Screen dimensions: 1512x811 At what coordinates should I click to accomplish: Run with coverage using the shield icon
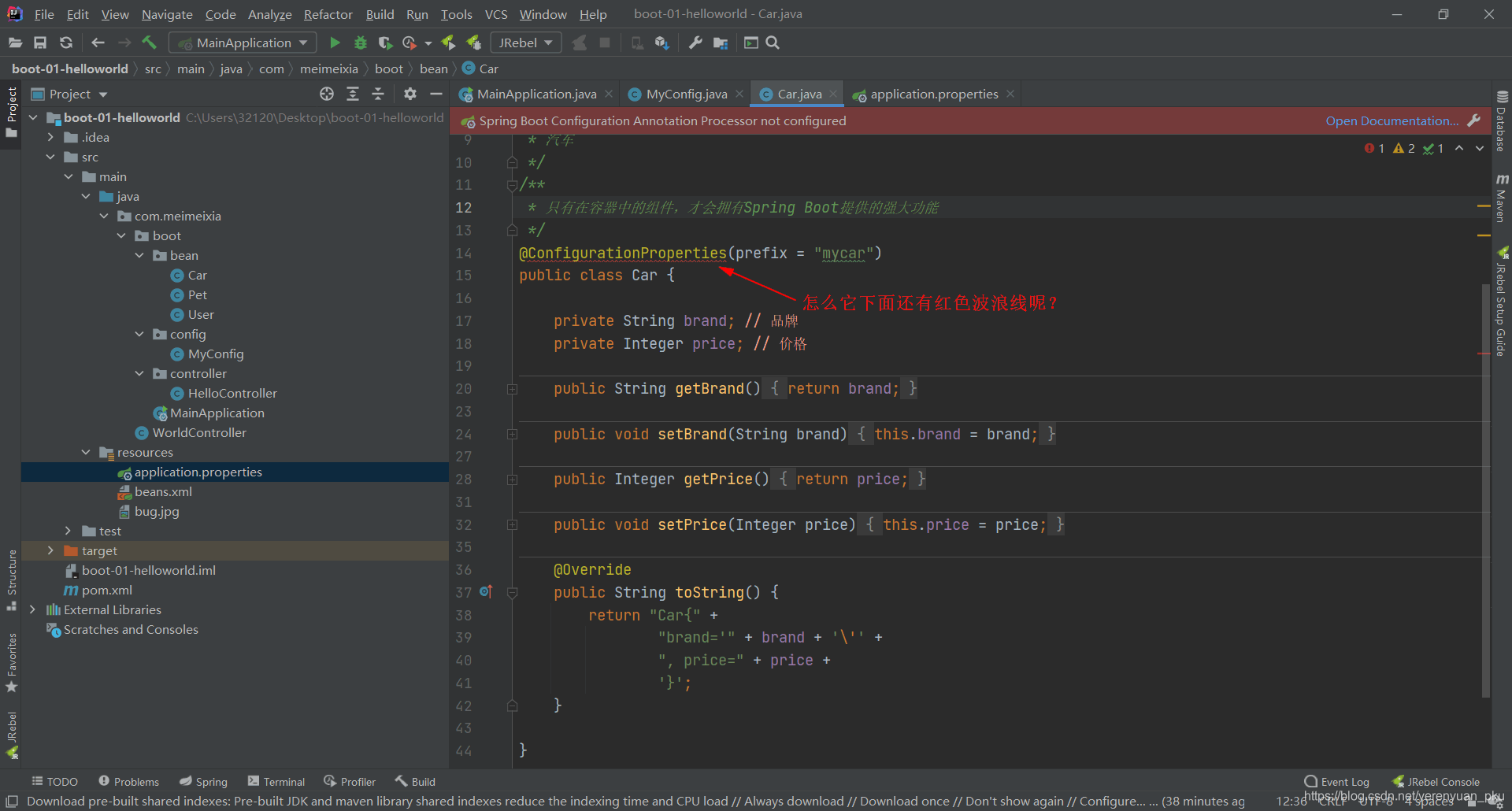[385, 43]
